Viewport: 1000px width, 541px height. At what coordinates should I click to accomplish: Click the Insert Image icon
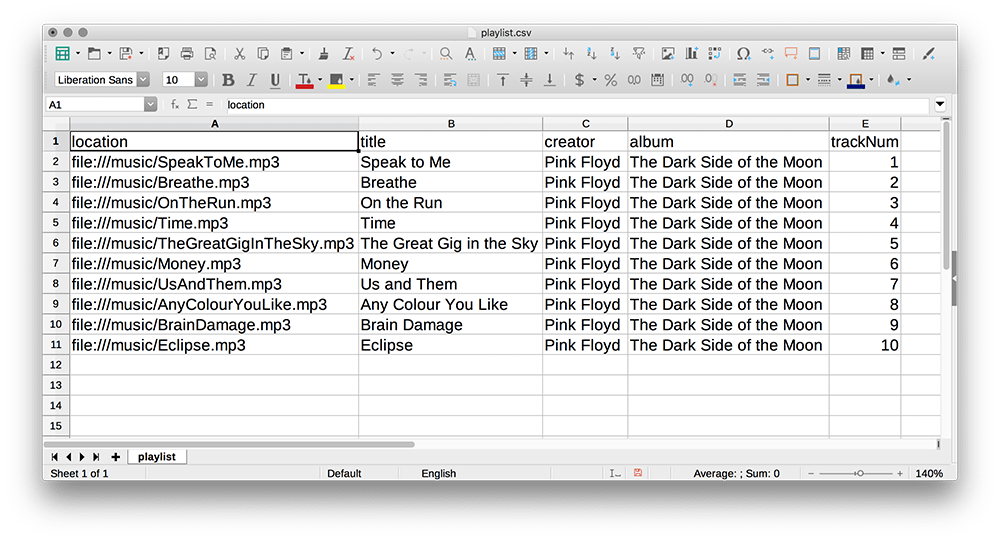[x=668, y=54]
